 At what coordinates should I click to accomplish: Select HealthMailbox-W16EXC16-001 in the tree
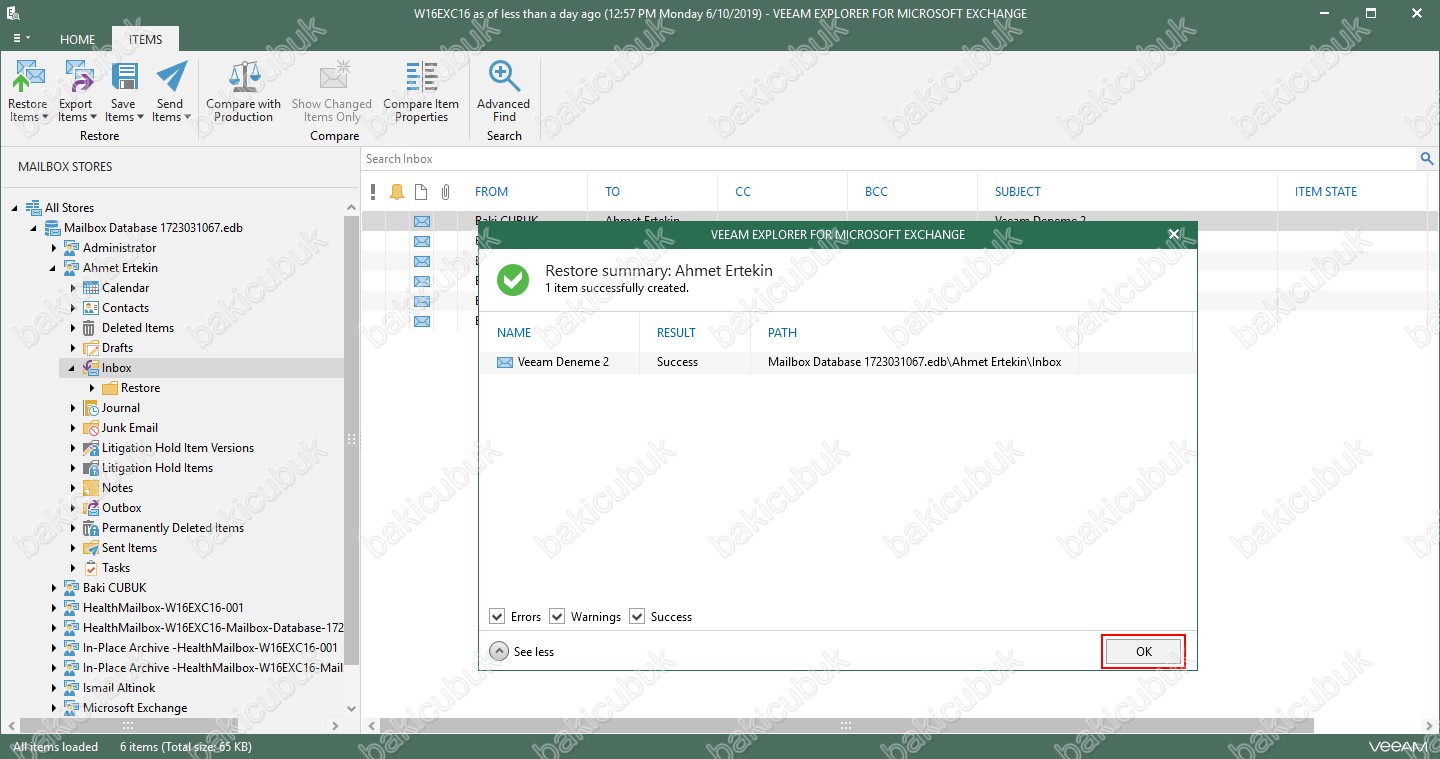point(163,608)
